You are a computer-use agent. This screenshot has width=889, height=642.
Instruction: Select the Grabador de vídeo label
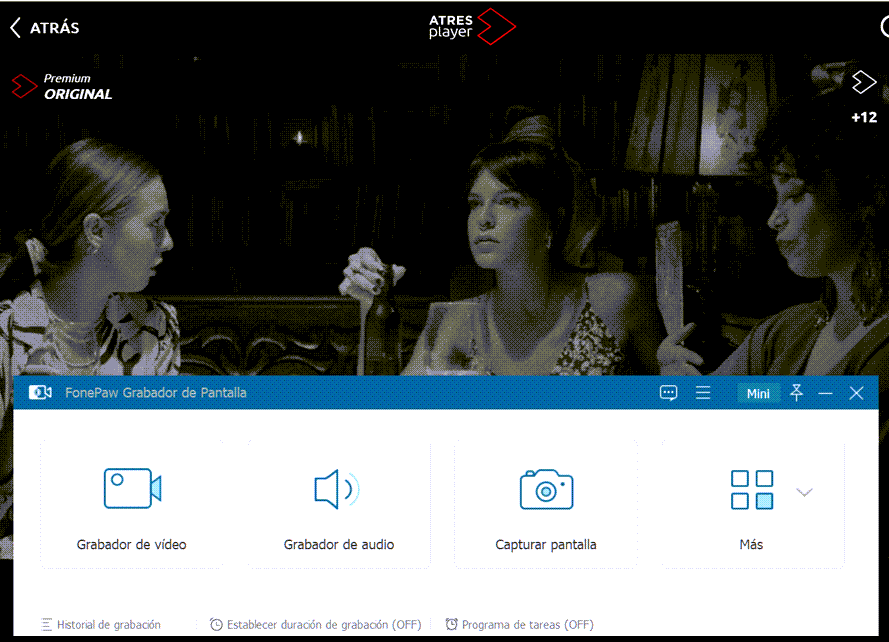point(132,545)
